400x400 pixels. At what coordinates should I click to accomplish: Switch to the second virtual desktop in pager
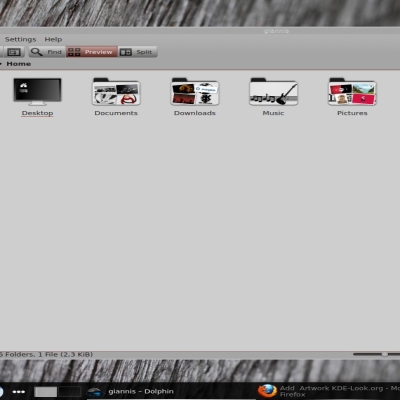pos(70,392)
